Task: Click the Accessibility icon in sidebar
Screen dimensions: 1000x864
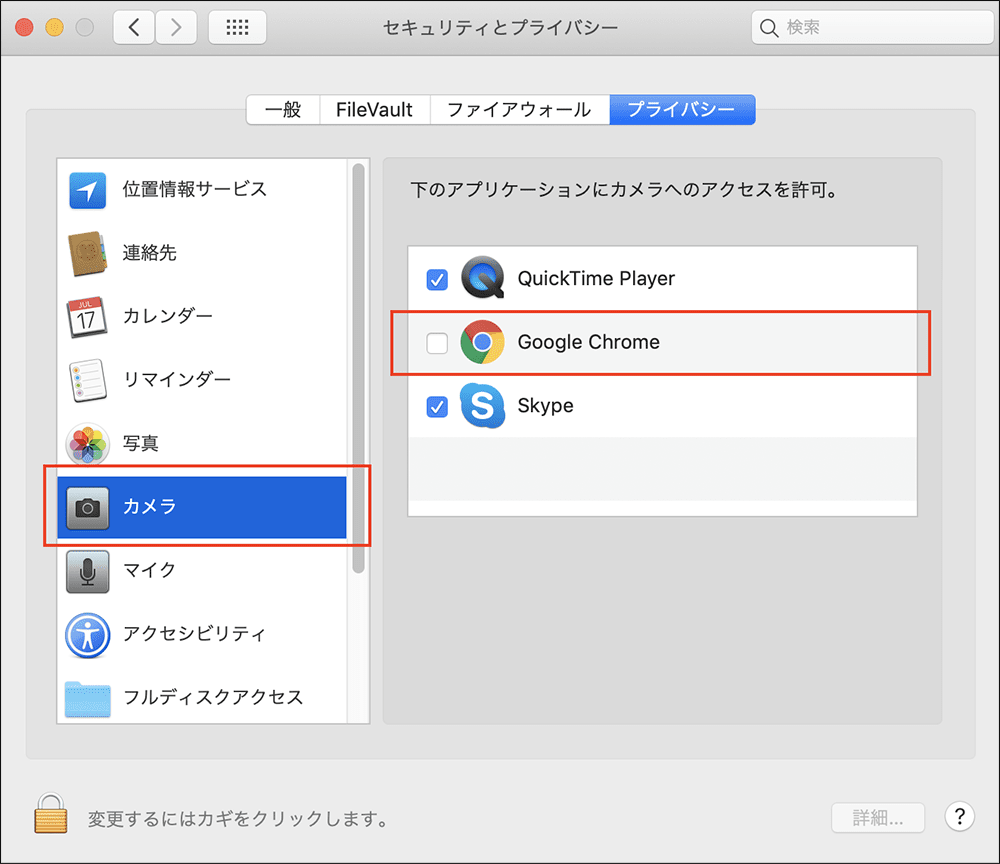Action: point(87,635)
